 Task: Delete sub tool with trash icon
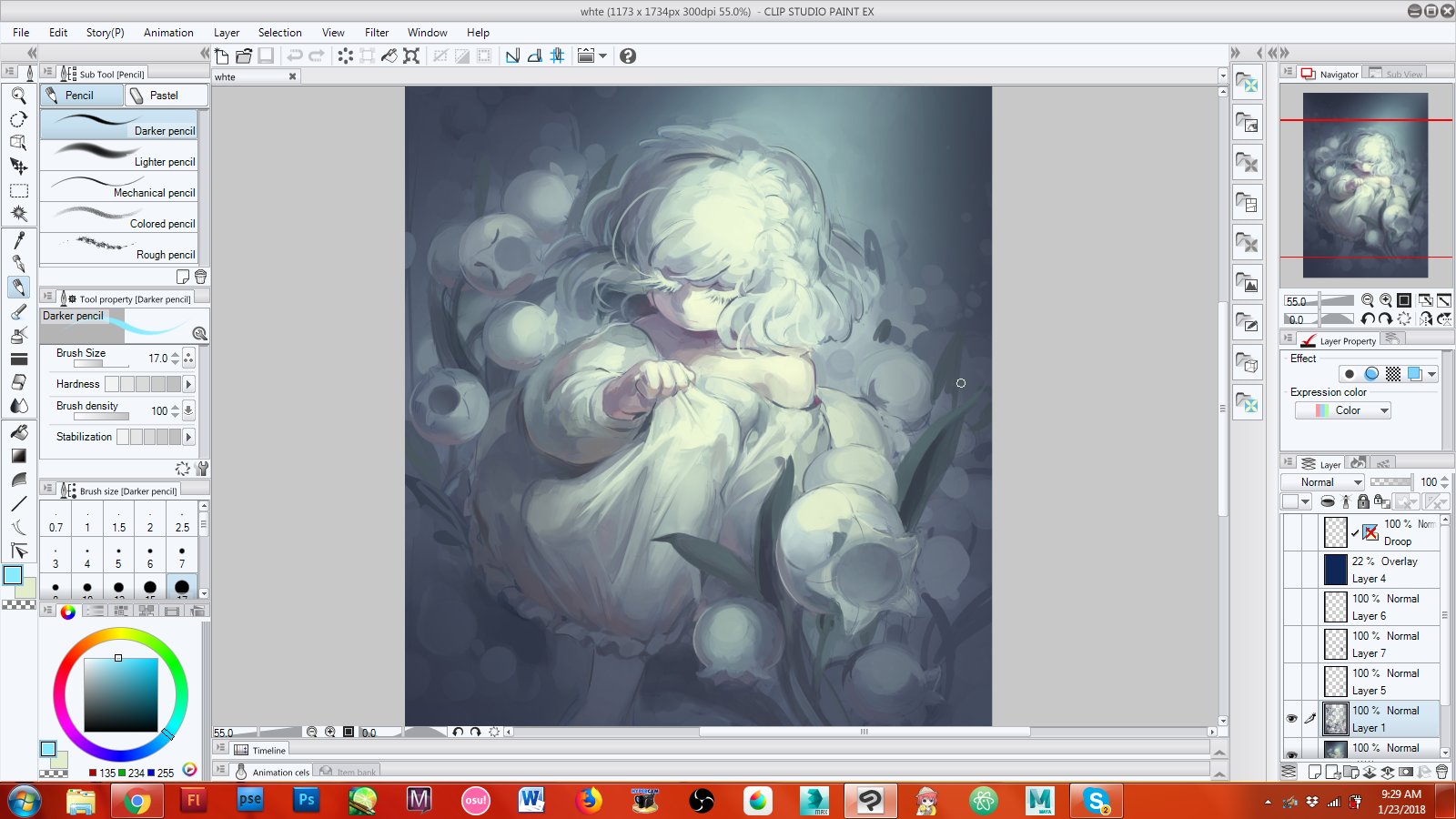(201, 277)
